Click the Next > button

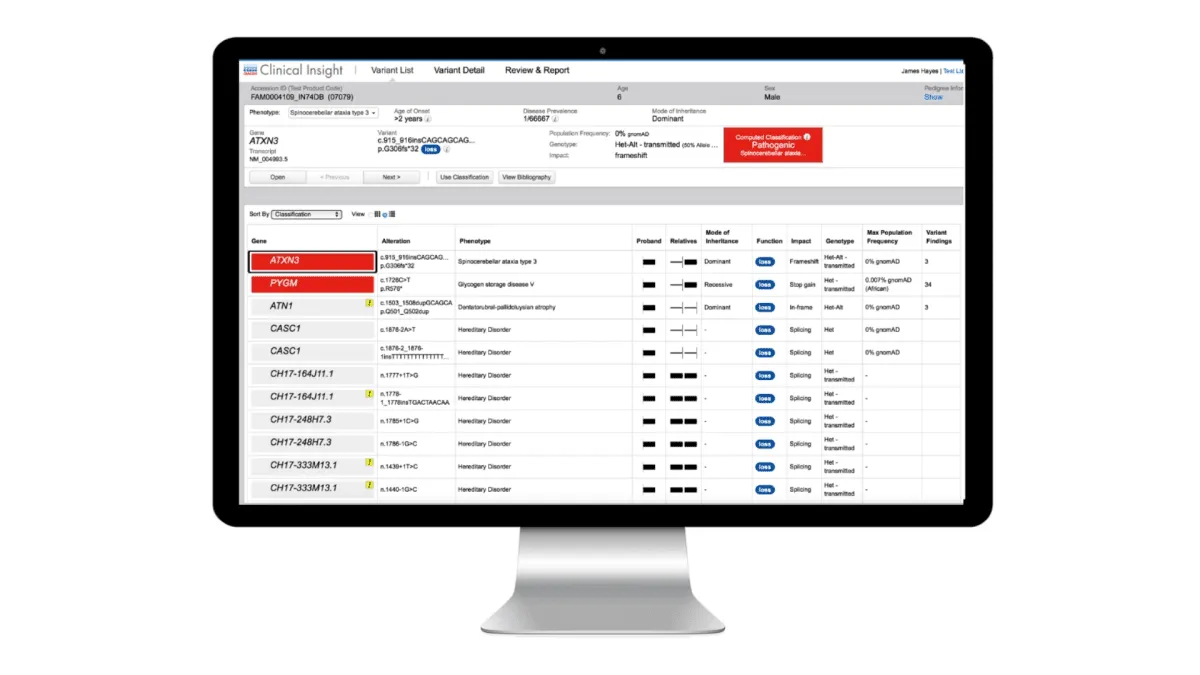pyautogui.click(x=390, y=177)
